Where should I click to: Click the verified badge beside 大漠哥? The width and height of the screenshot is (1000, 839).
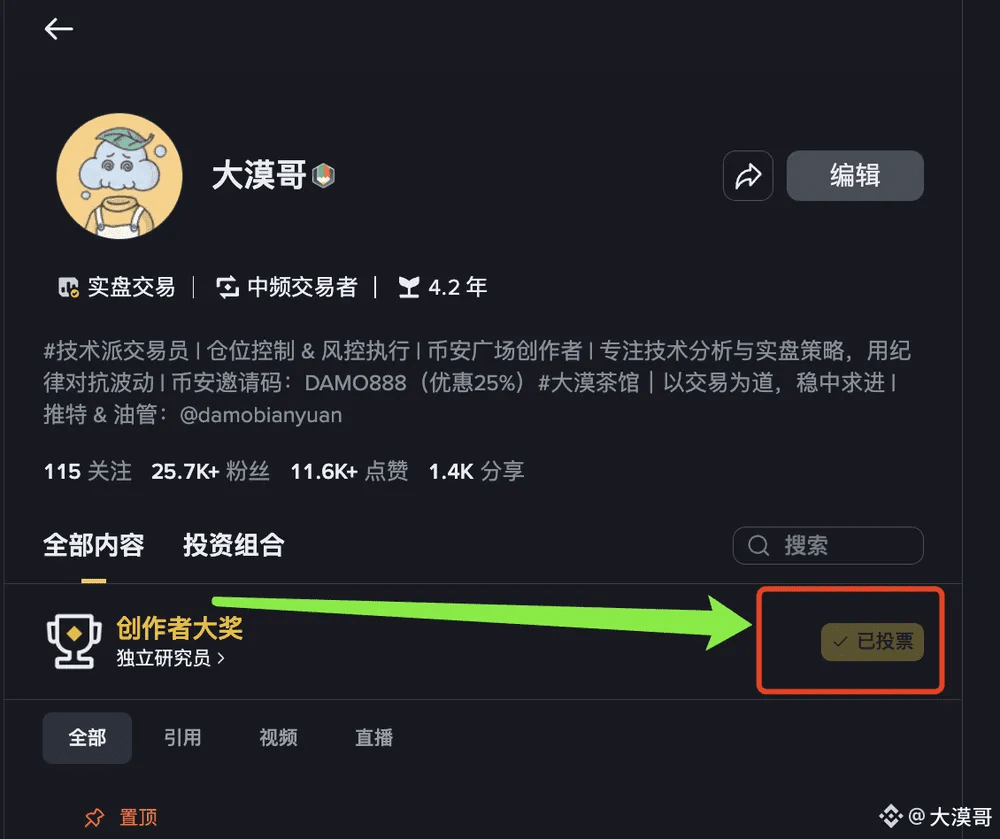coord(324,175)
